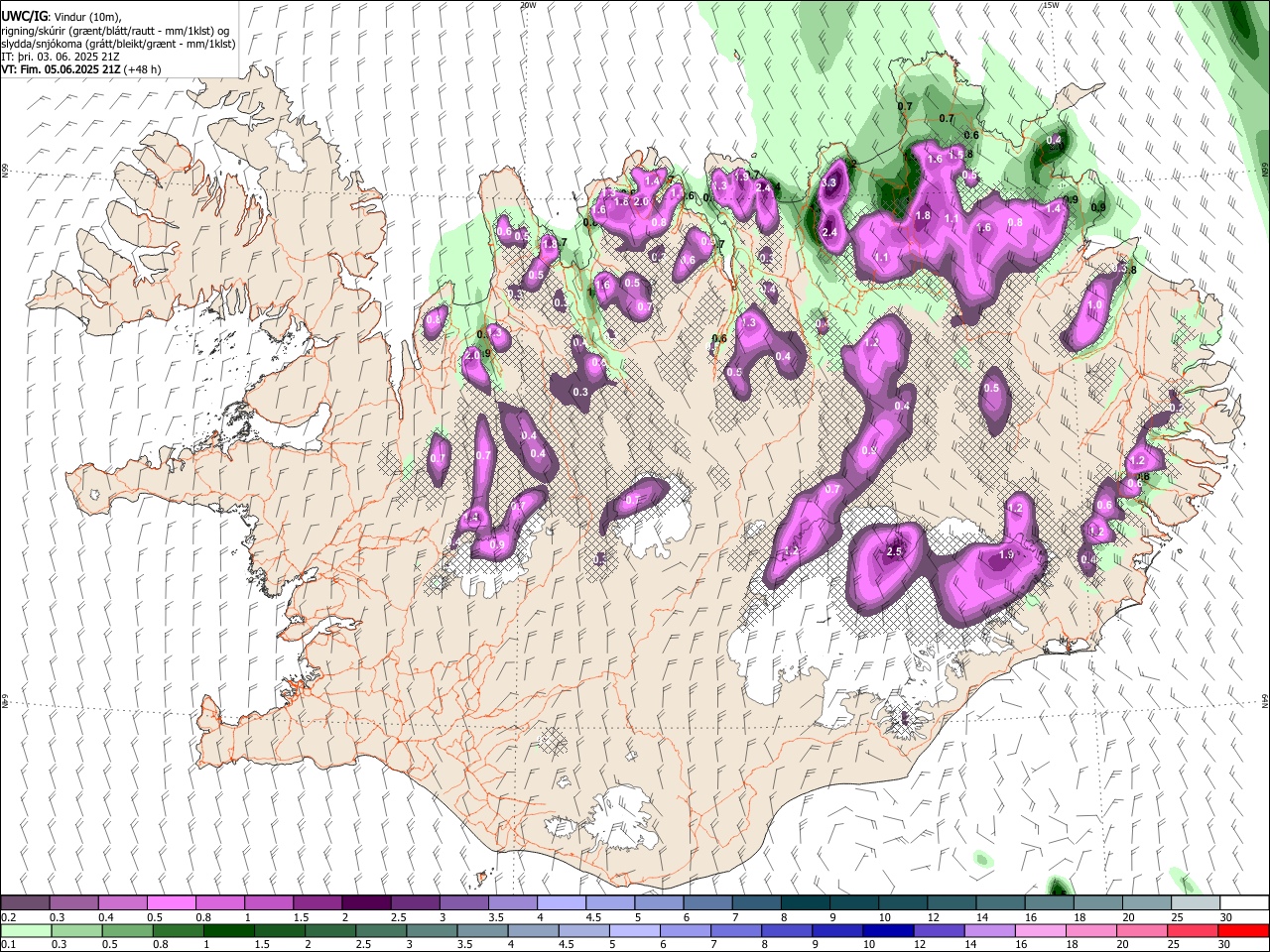
Task: Click the '1.0' snowfall value in the northeast
Action: click(x=1095, y=305)
